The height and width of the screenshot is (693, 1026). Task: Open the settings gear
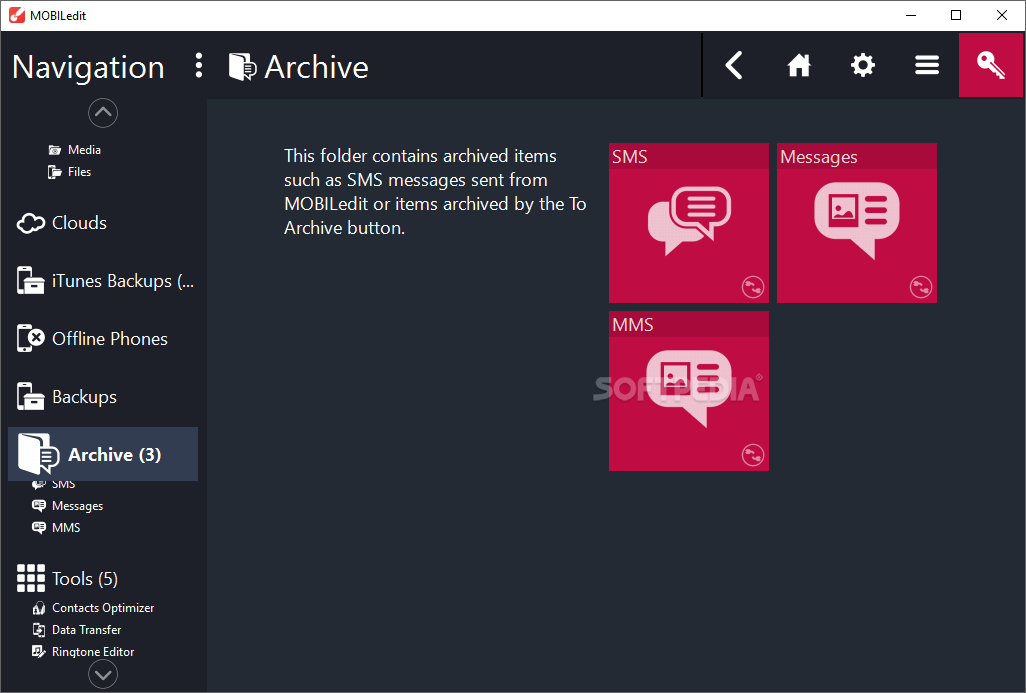click(863, 65)
